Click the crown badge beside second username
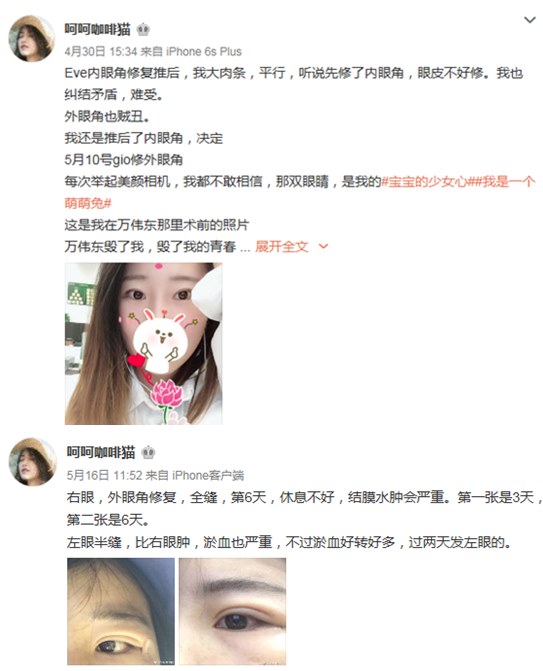 pyautogui.click(x=148, y=452)
